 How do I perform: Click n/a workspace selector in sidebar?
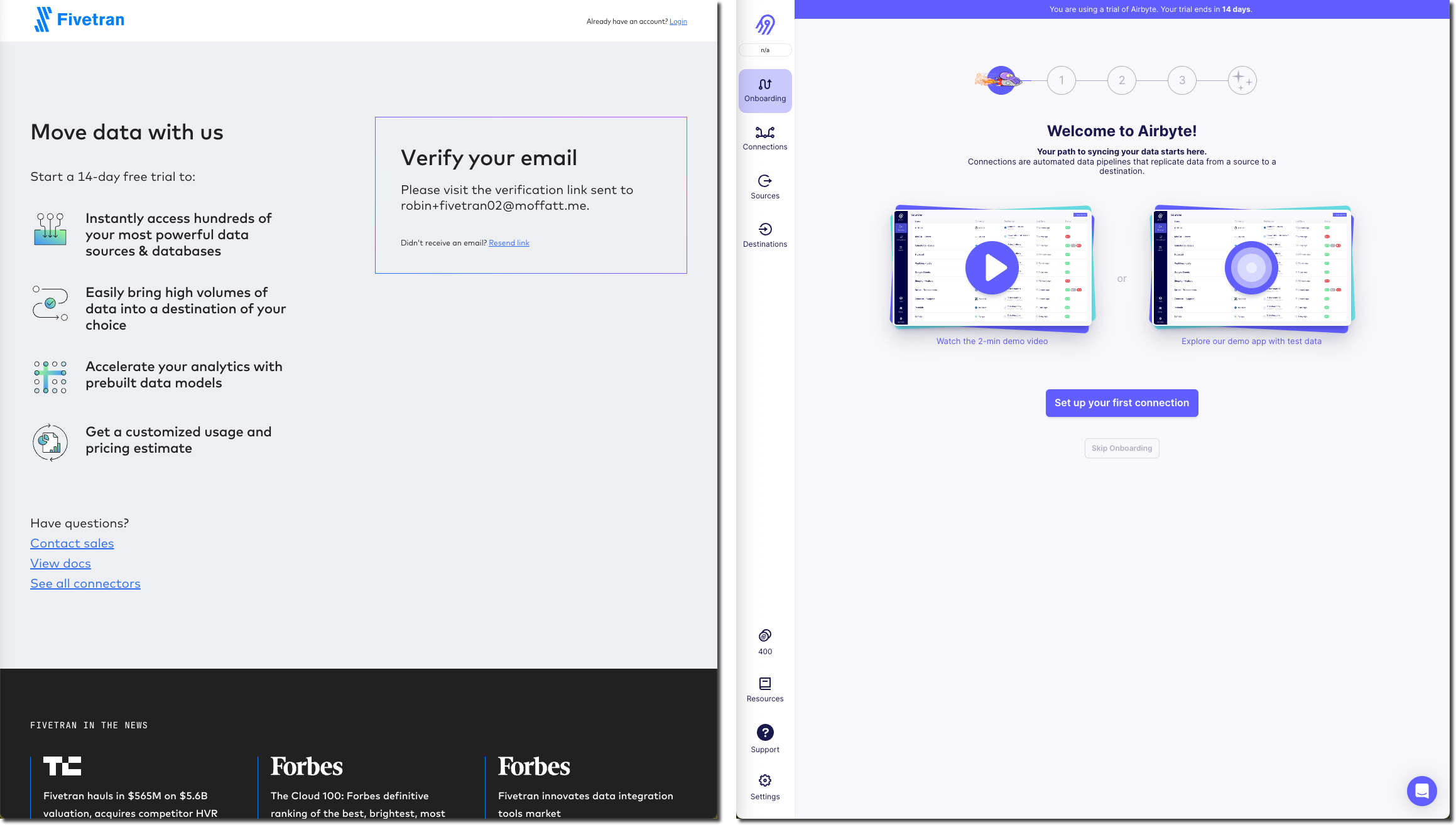tap(765, 50)
